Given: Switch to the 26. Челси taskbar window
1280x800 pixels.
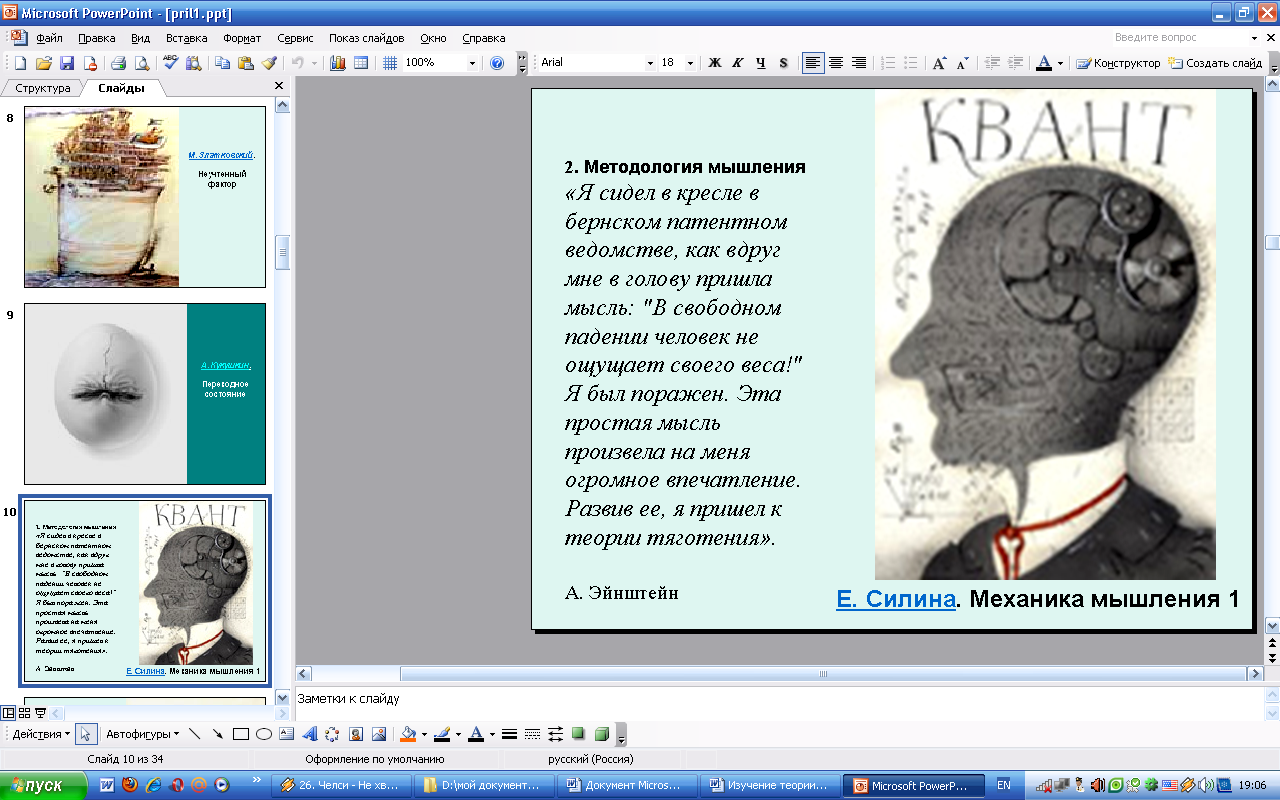Looking at the screenshot, I should [x=339, y=786].
